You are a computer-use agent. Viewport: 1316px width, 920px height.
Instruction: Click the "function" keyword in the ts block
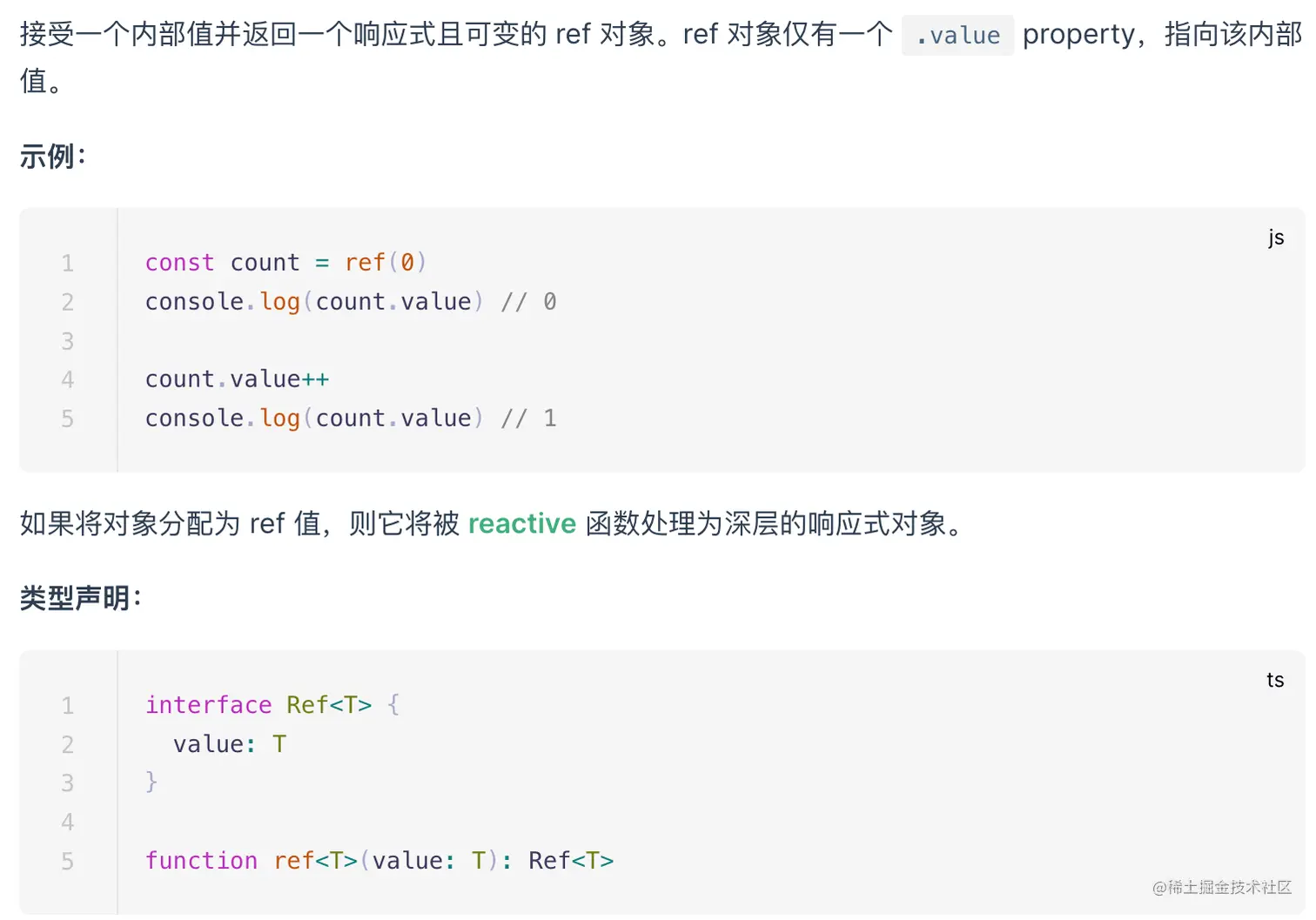point(201,861)
